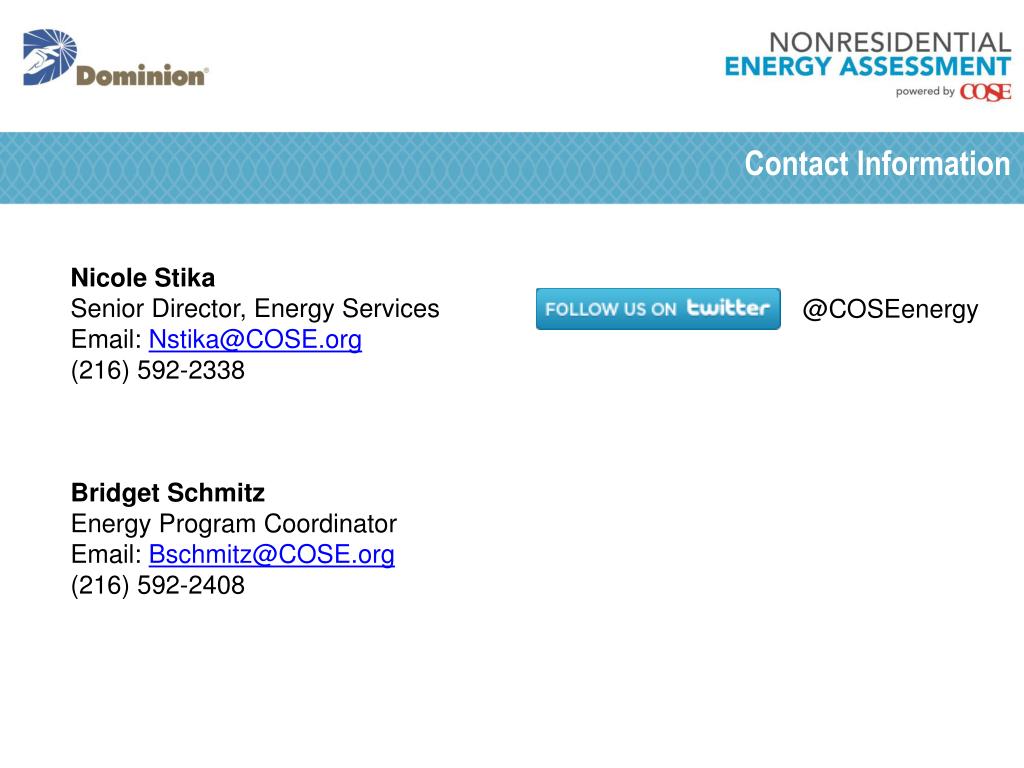The height and width of the screenshot is (768, 1024).
Task: Open the Bschmitz@COSE.org email link
Action: [x=272, y=554]
